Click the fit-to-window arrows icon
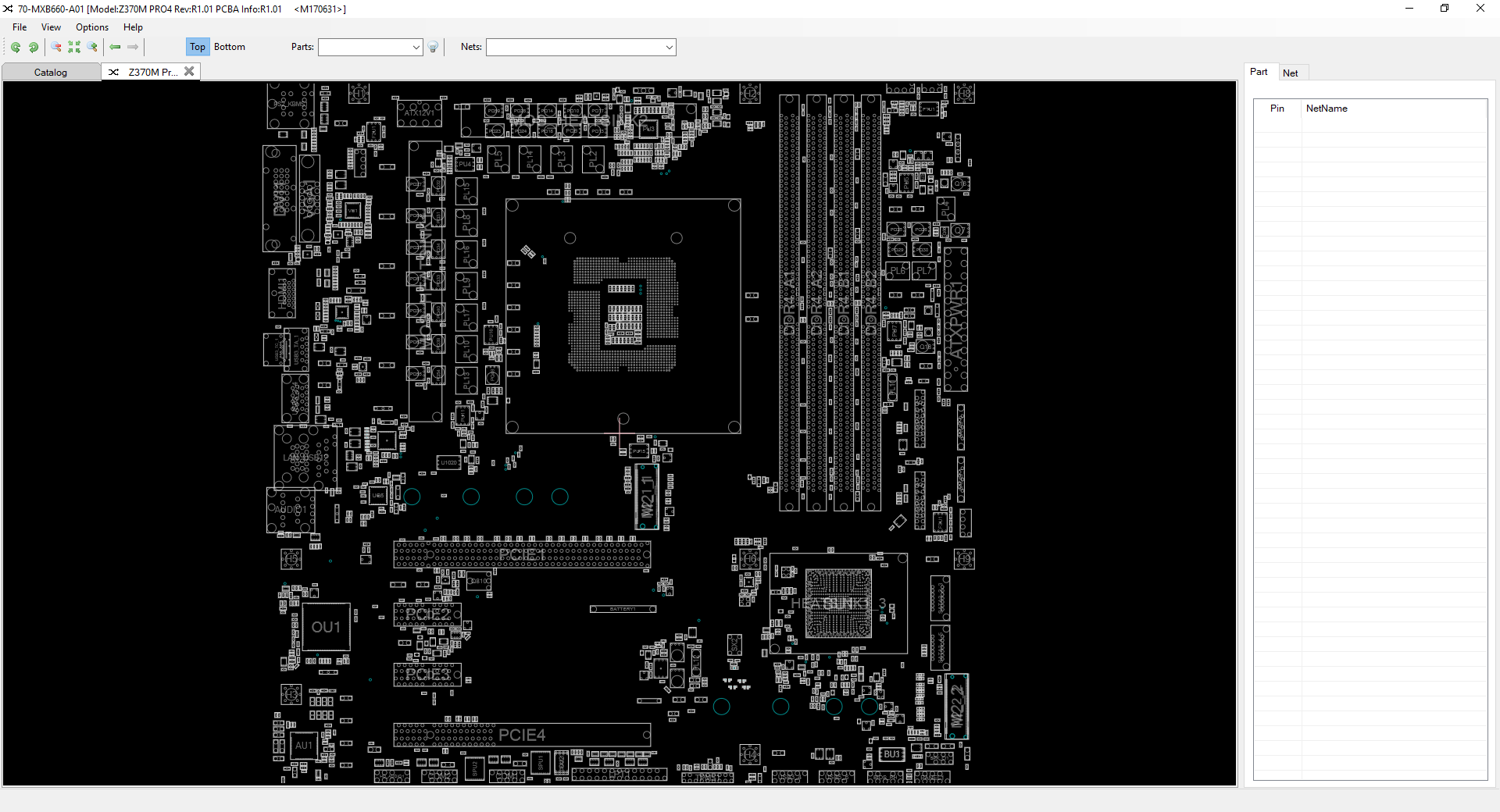This screenshot has height=812, width=1500. pyautogui.click(x=74, y=48)
